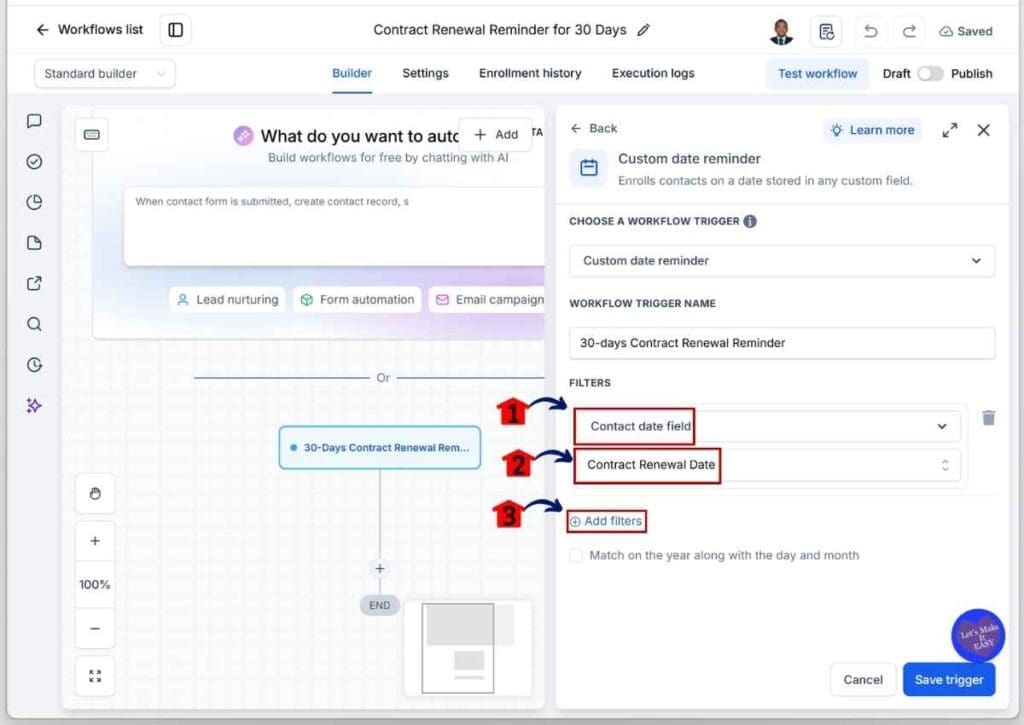The image size is (1024, 725).
Task: Toggle Draft to Publish switch
Action: (930, 74)
